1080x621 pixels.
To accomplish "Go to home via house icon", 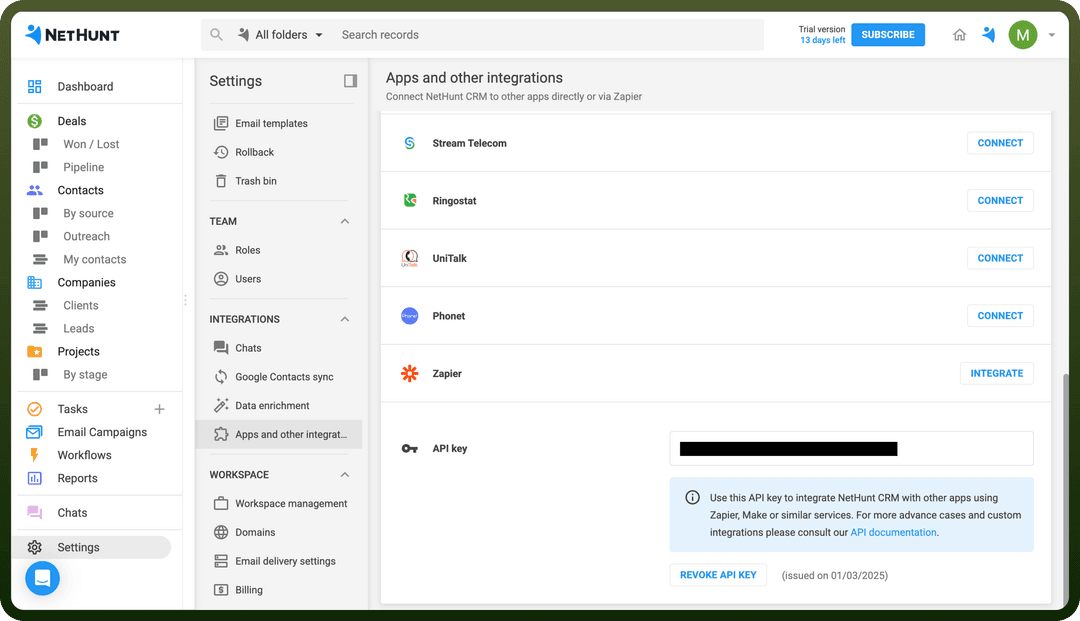I will click(959, 34).
